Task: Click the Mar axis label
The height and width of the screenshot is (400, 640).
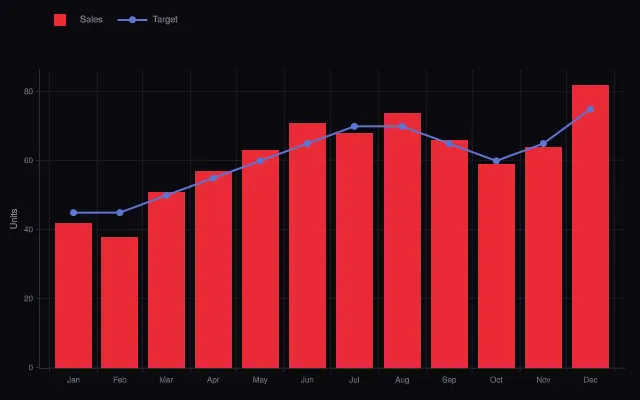Action: tap(166, 380)
